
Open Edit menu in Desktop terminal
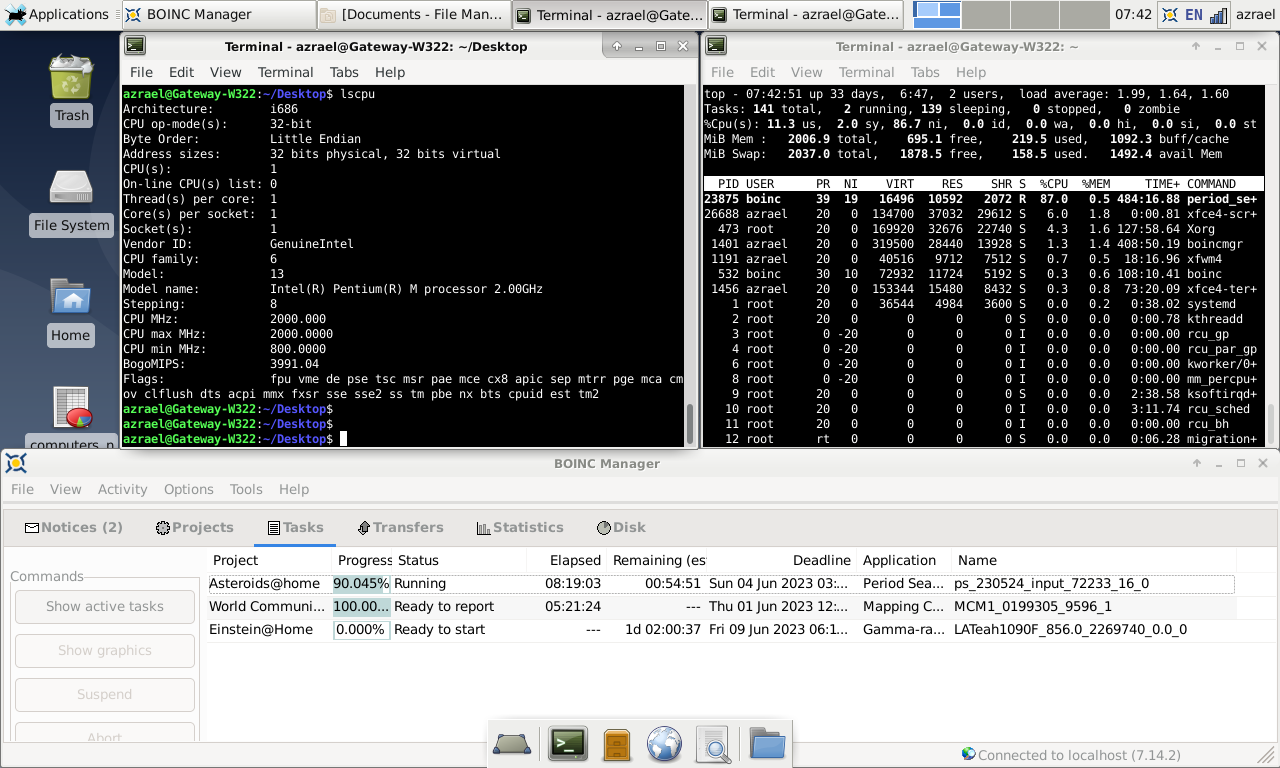tap(181, 72)
